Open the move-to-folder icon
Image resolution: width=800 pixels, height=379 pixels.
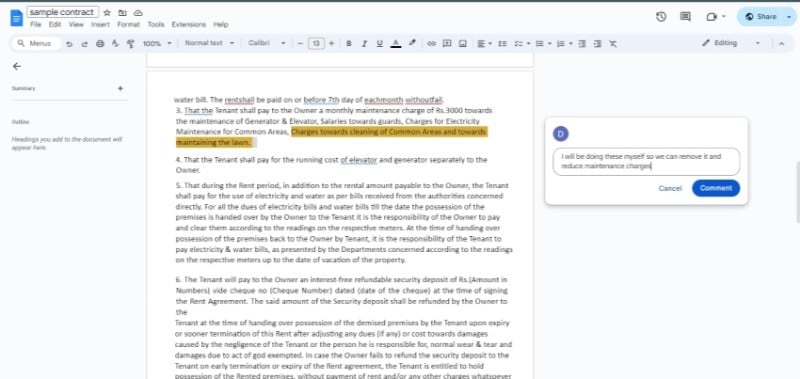[122, 12]
